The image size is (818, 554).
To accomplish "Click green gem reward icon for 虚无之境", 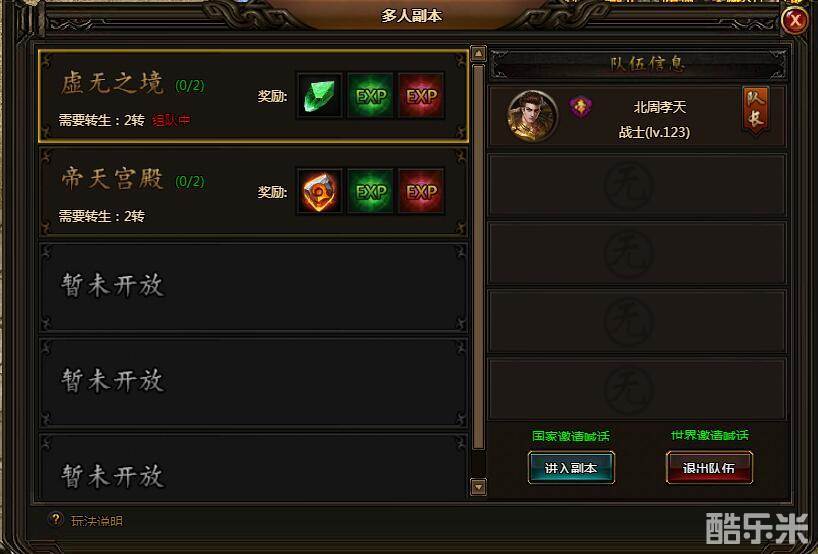I will tap(319, 96).
